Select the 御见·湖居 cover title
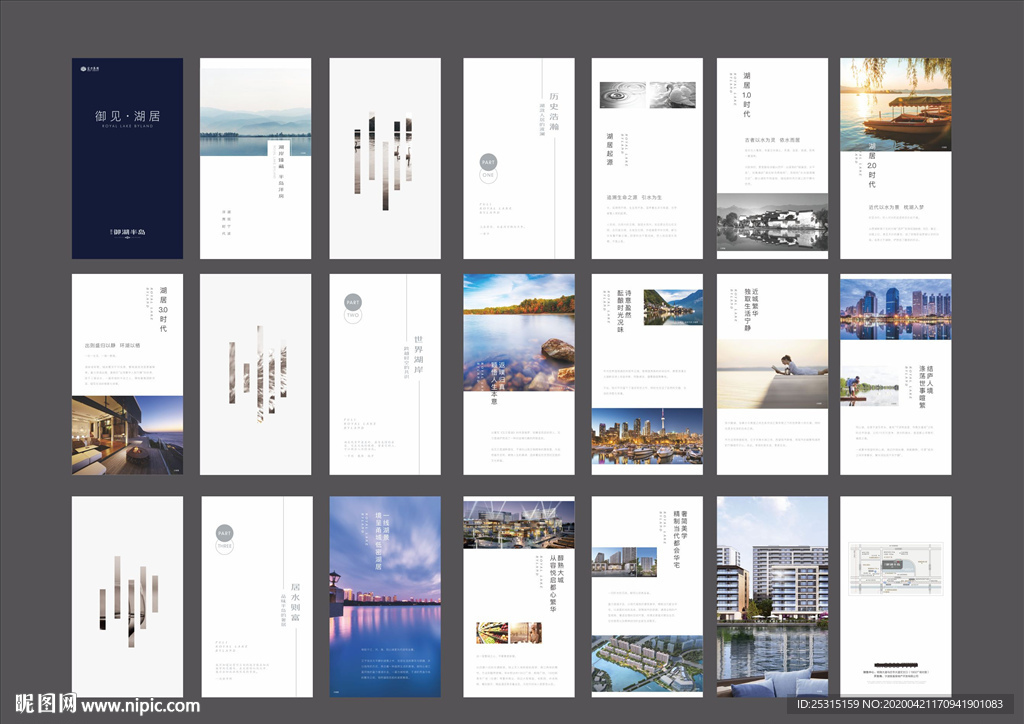This screenshot has width=1024, height=724. click(127, 116)
